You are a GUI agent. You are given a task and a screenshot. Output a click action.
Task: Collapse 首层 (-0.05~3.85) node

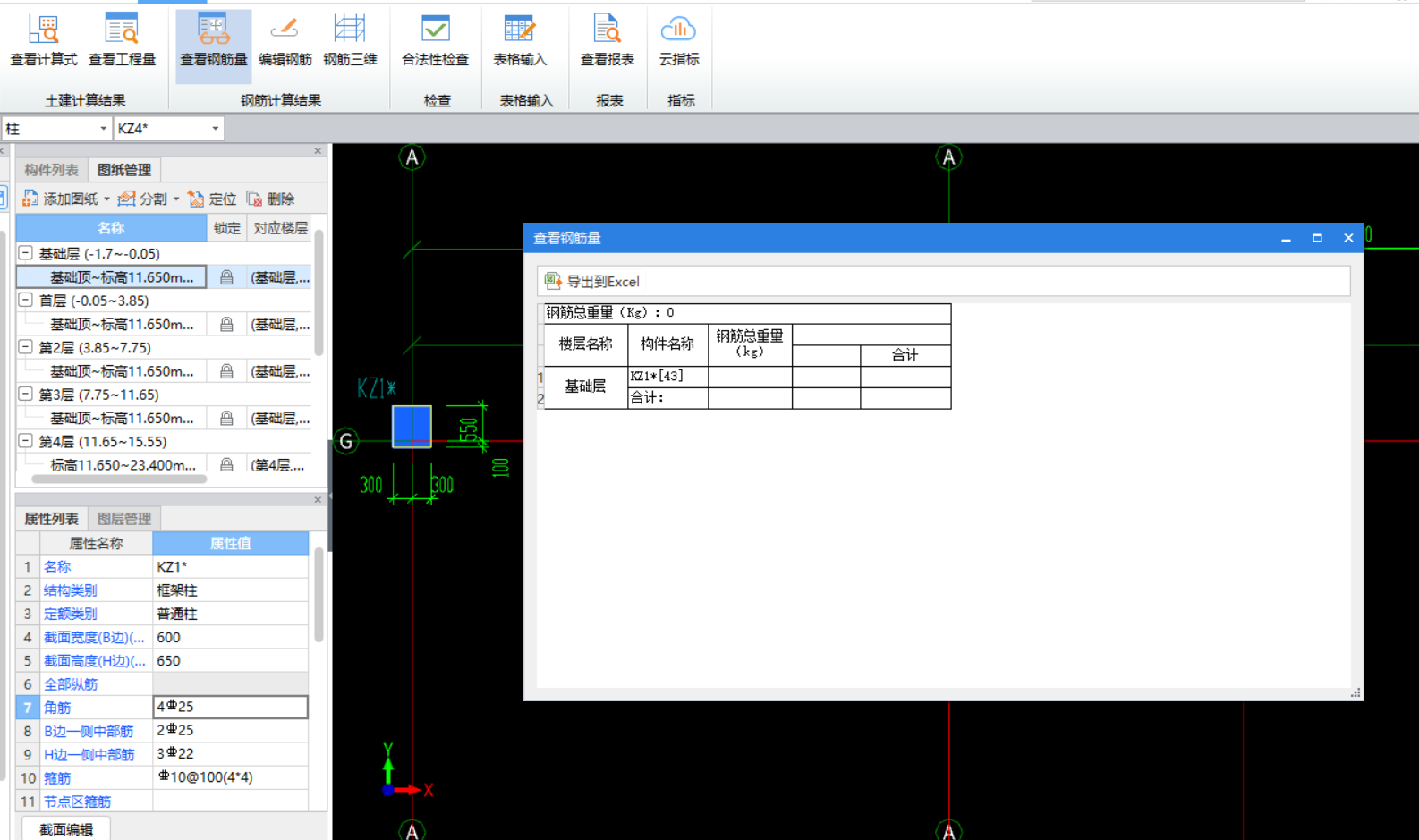26,300
